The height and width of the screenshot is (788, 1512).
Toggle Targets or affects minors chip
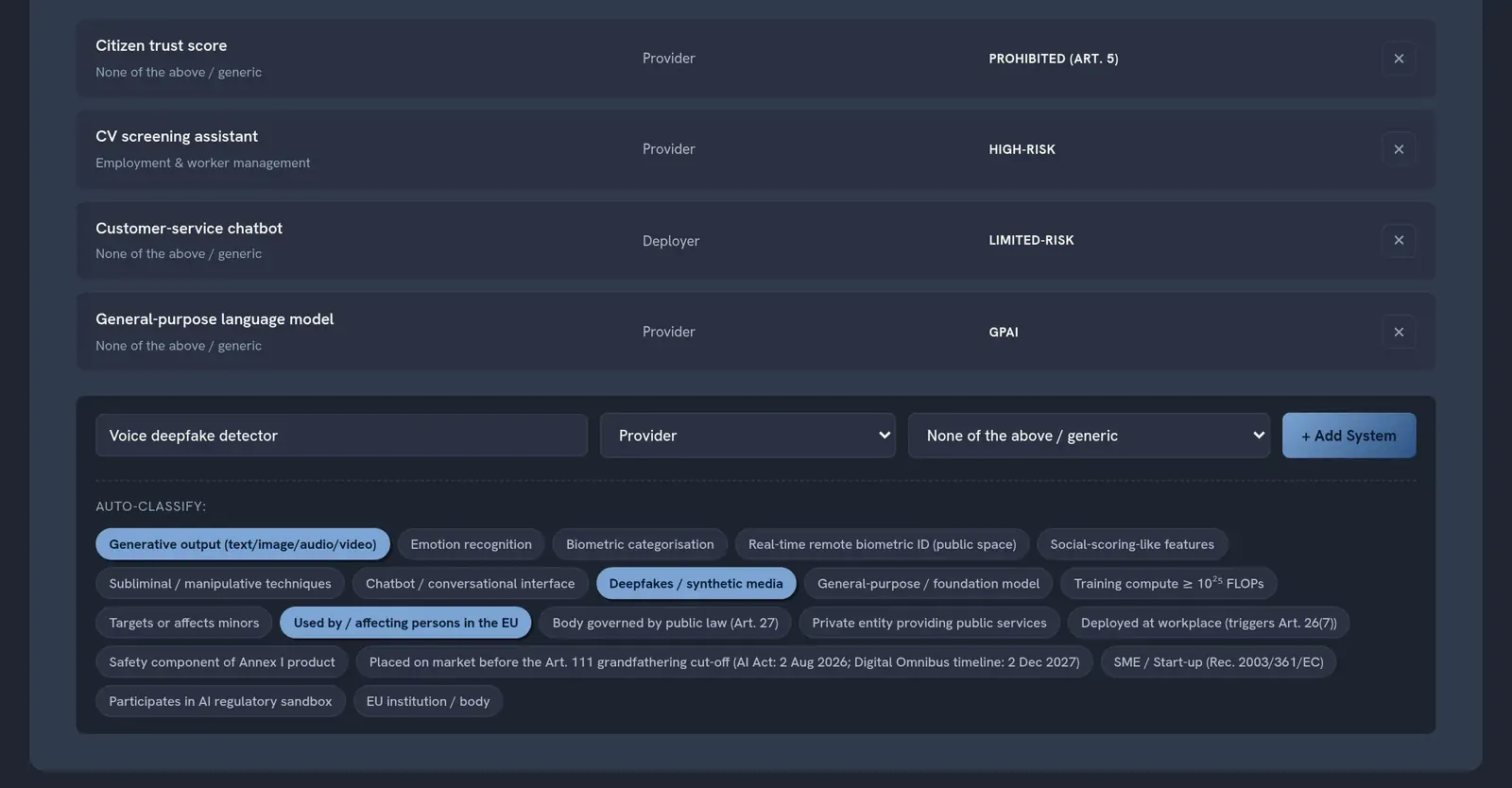coord(184,623)
